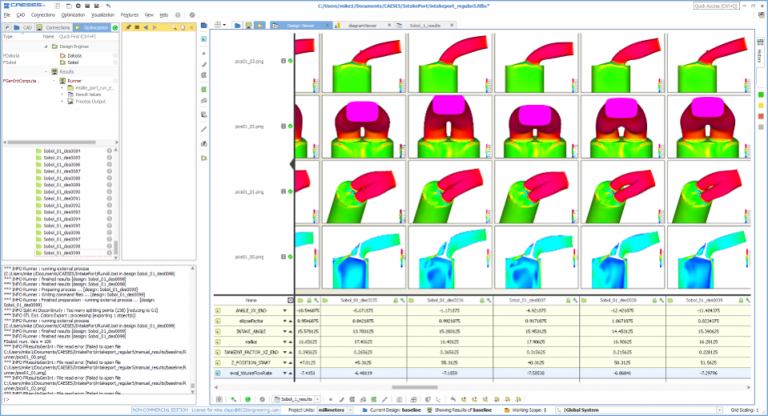
Task: Click folder icon on Sobol_01_des0038 column
Action: point(584,300)
